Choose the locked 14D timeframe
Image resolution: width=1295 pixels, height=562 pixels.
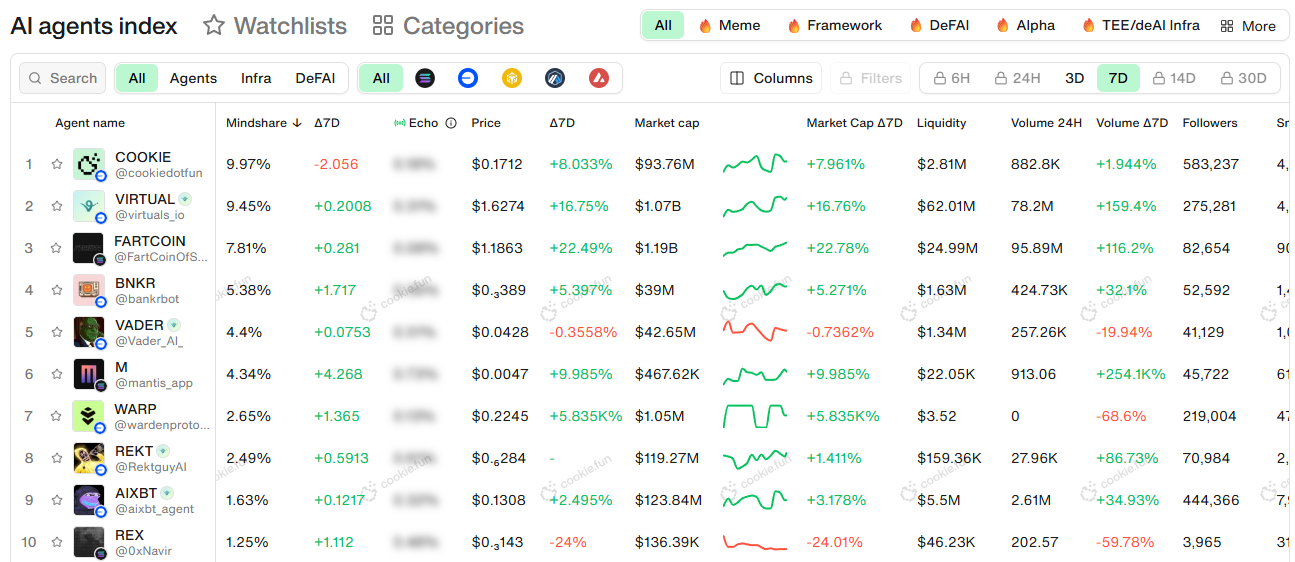(x=1174, y=78)
